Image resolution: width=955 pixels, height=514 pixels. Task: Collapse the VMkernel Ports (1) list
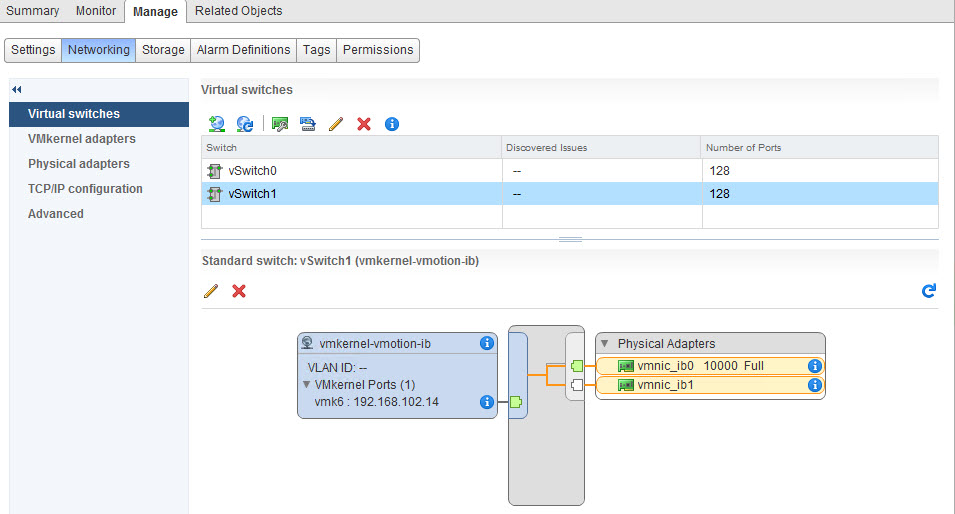(x=306, y=384)
